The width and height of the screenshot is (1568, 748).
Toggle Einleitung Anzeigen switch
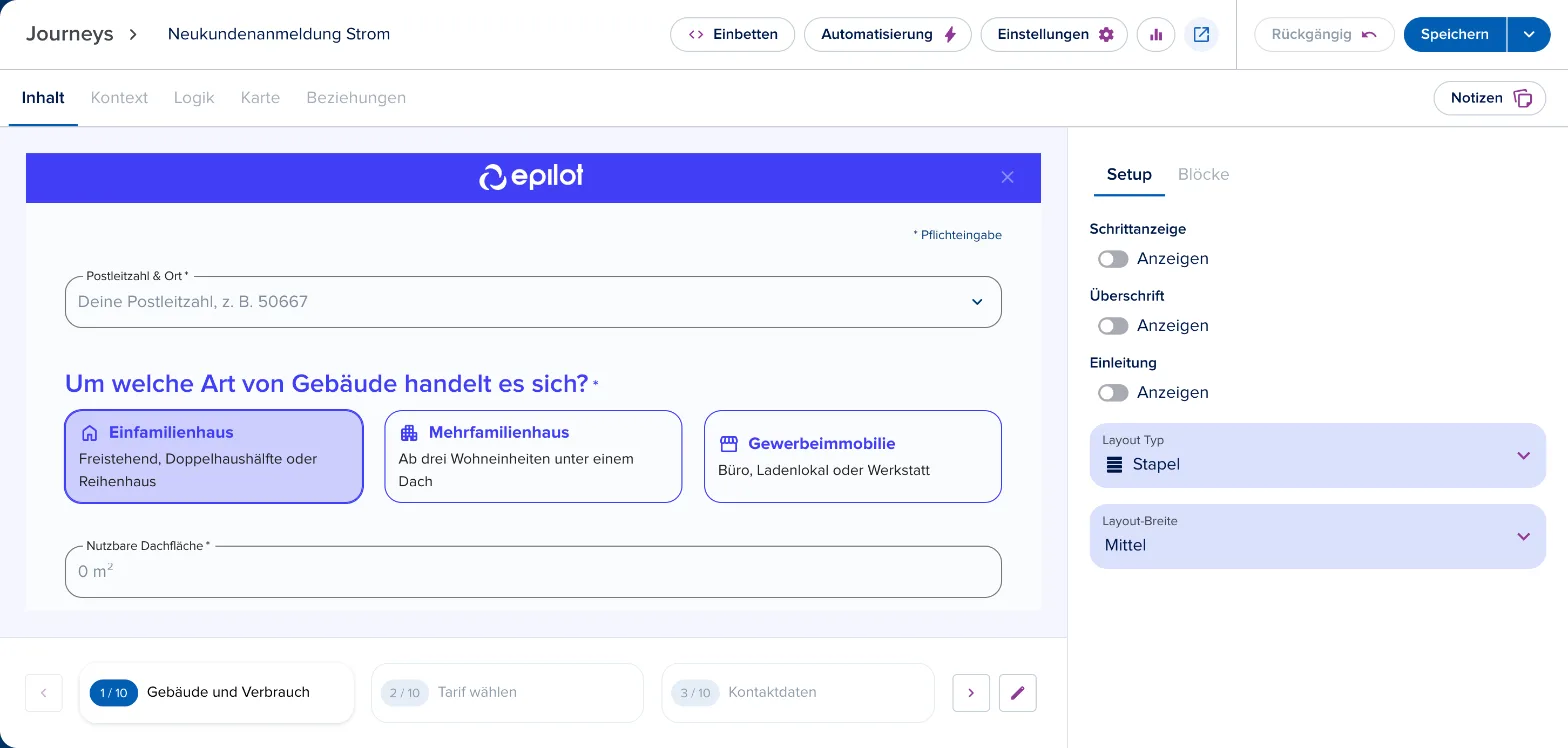[1113, 393]
